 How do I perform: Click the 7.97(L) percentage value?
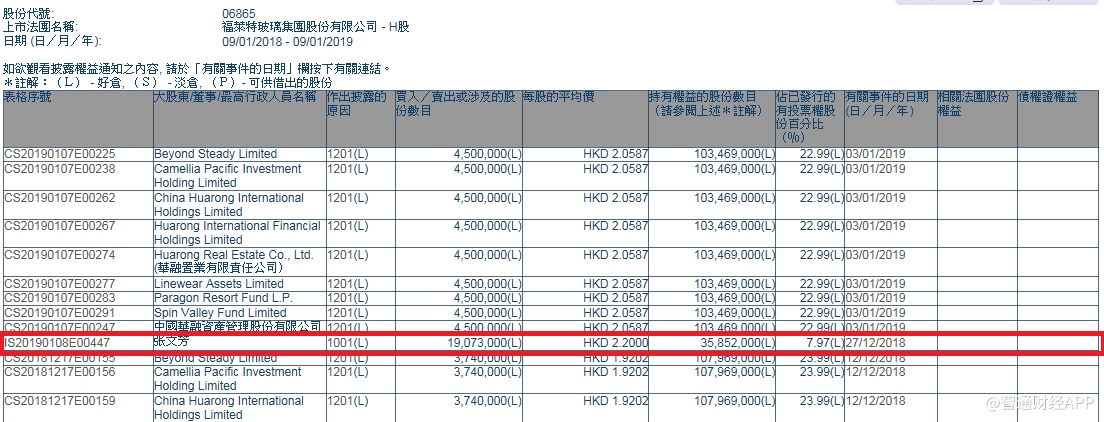825,343
